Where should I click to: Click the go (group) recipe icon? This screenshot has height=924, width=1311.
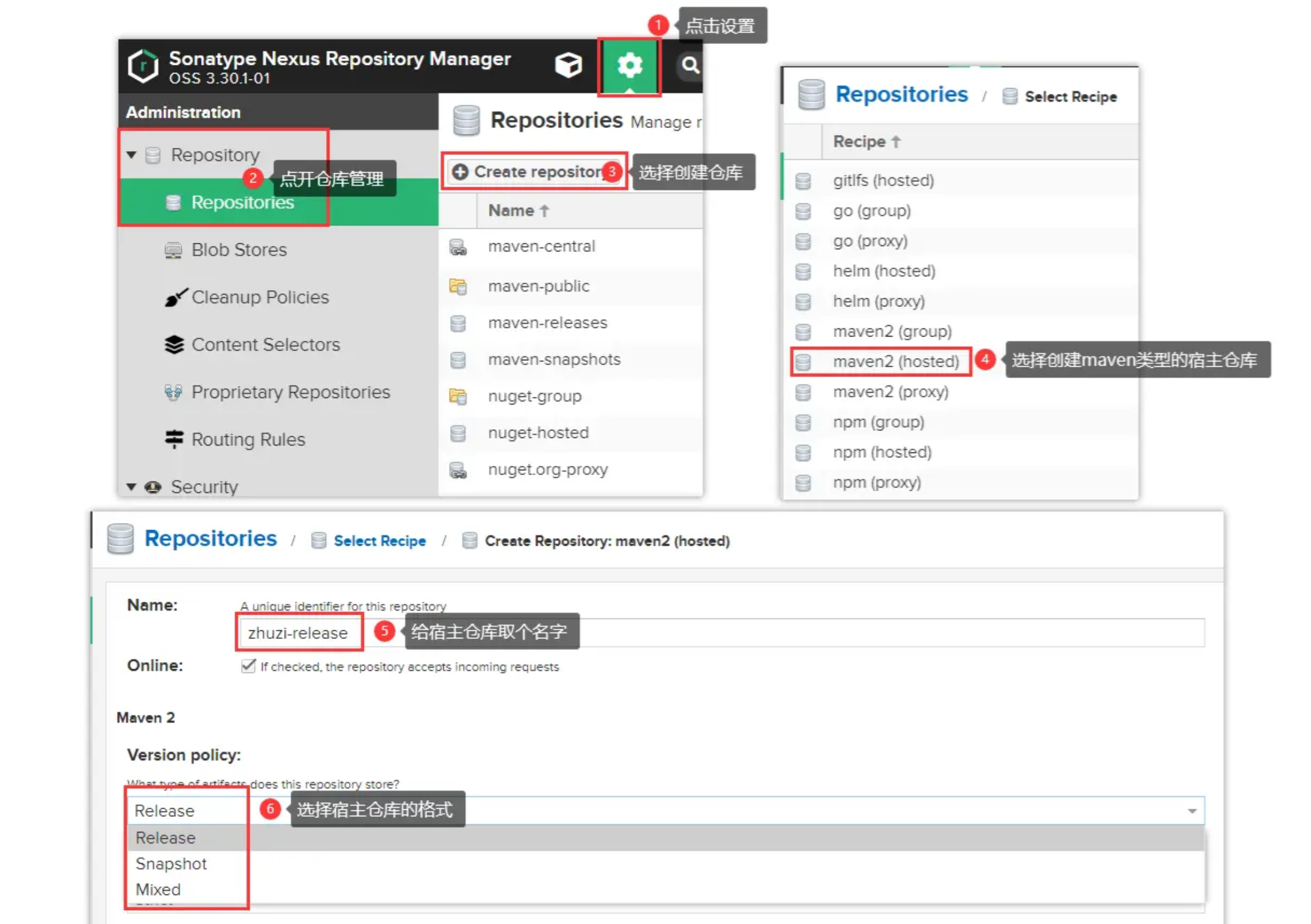pos(803,211)
